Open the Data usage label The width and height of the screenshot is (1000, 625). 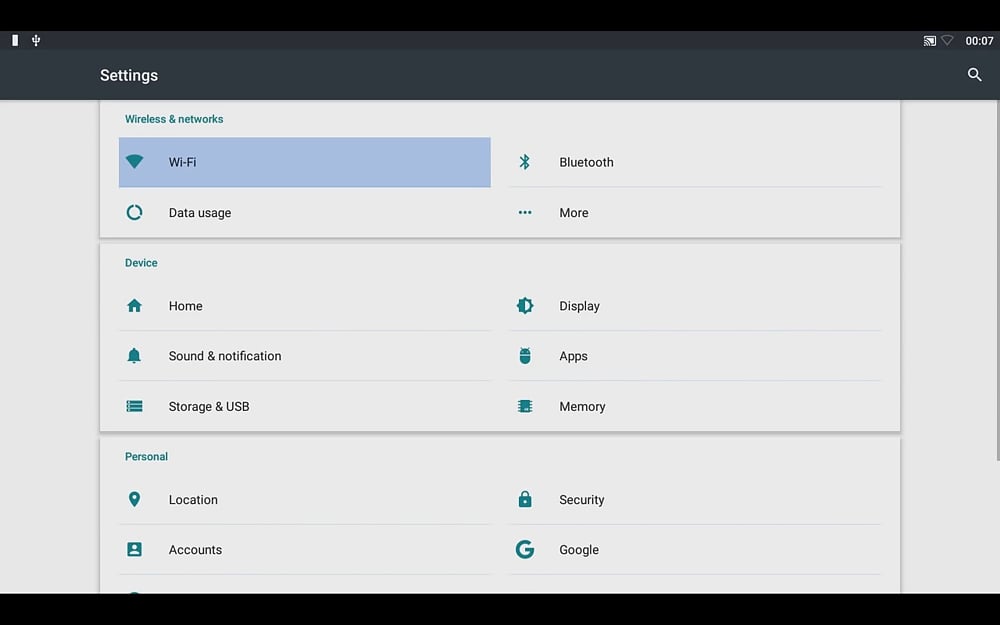[200, 213]
